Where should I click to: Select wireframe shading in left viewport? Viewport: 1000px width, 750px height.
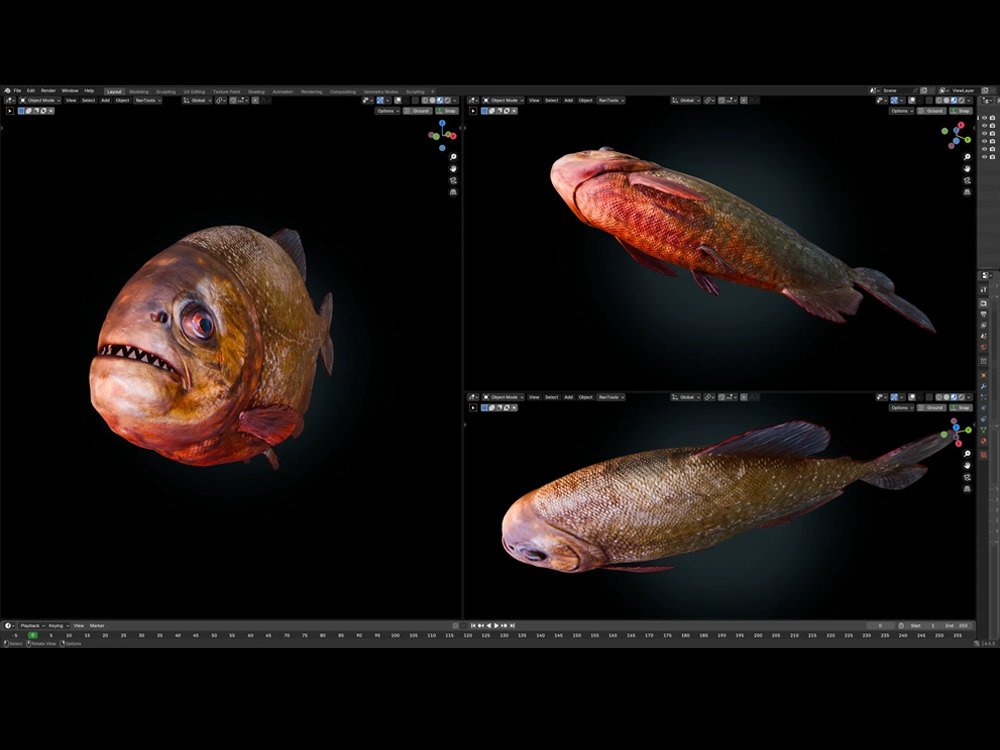(425, 100)
